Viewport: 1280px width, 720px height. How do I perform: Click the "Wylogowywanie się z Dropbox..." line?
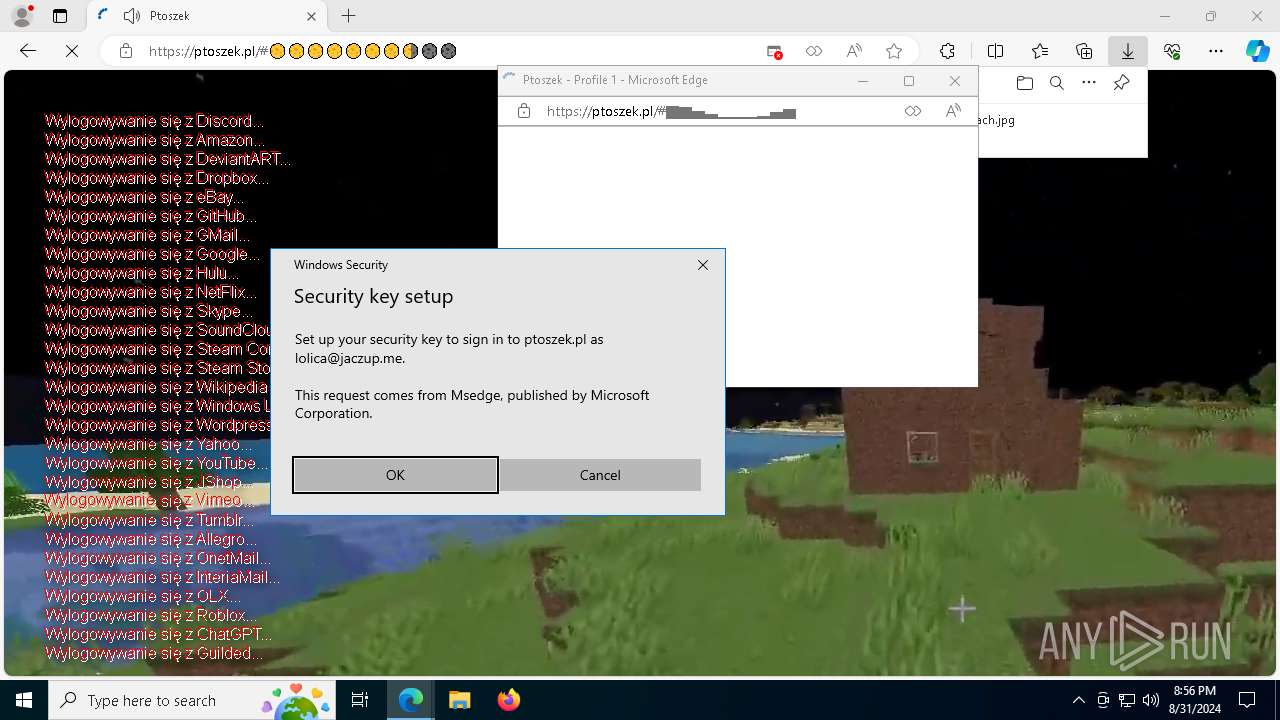157,178
